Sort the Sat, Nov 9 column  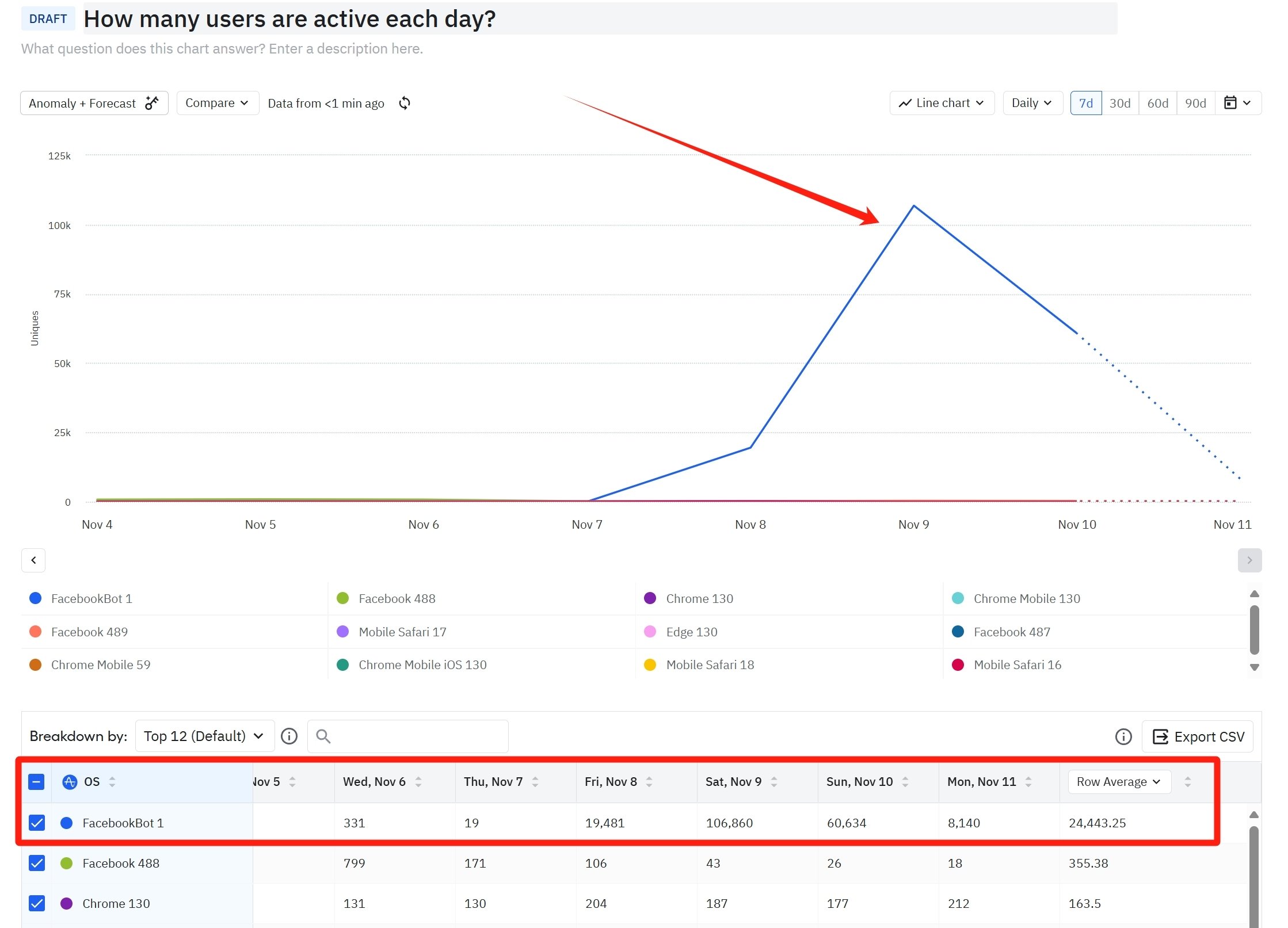(774, 782)
